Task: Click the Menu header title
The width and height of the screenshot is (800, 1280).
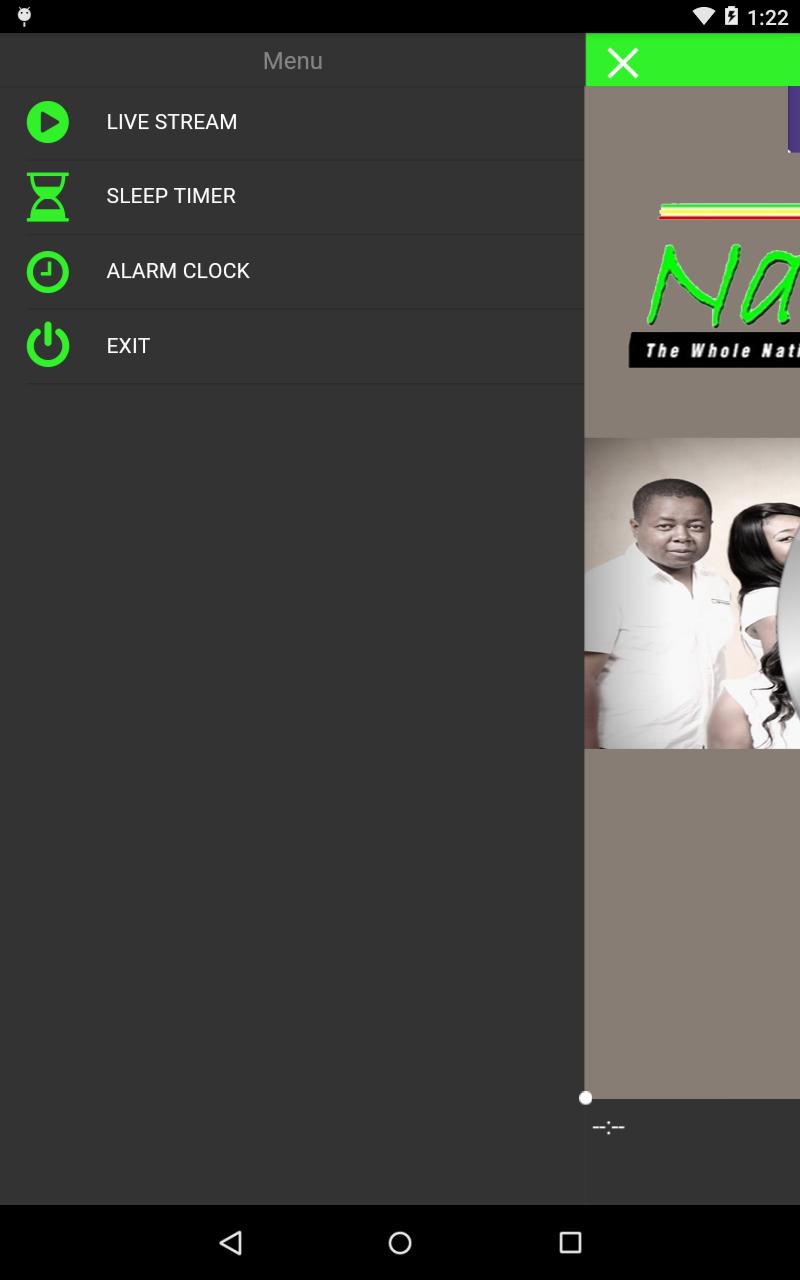Action: (292, 61)
